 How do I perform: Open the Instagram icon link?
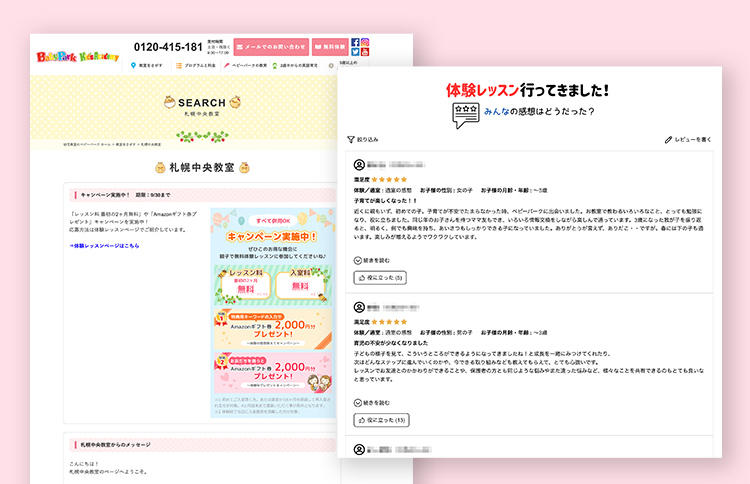coord(365,43)
